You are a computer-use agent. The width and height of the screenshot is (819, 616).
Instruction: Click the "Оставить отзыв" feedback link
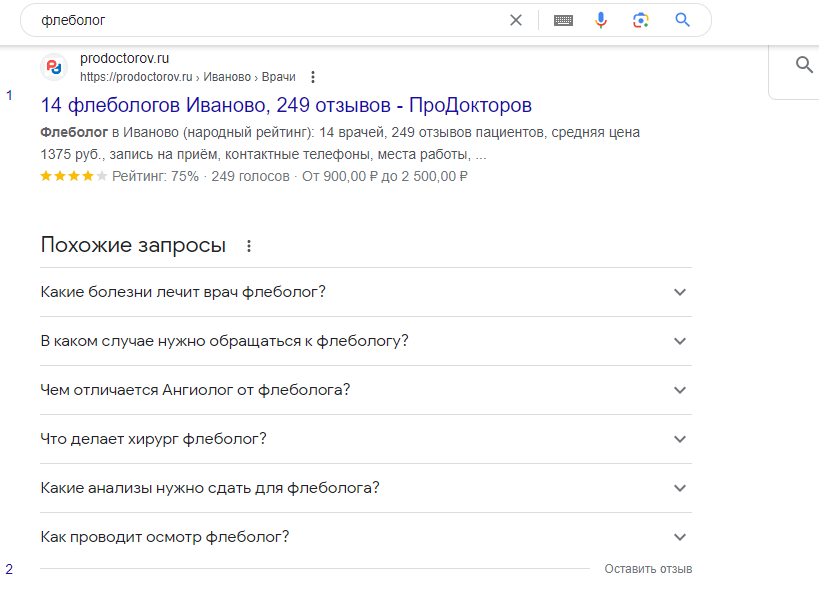[648, 569]
